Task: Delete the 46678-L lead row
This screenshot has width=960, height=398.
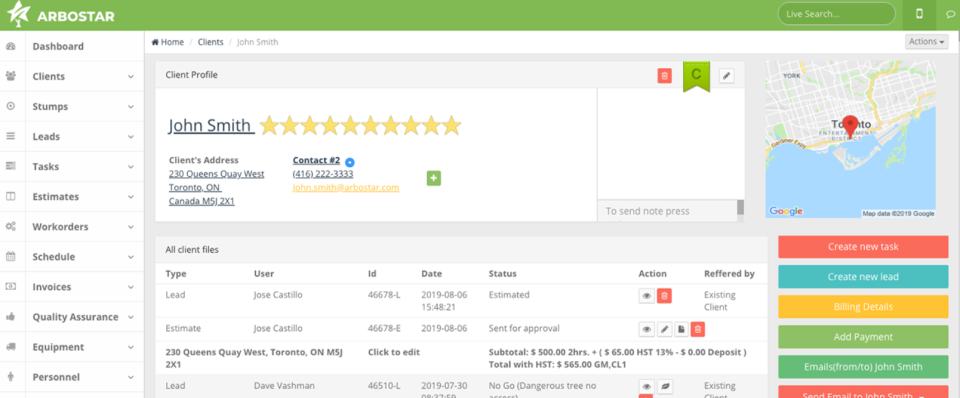Action: click(664, 296)
